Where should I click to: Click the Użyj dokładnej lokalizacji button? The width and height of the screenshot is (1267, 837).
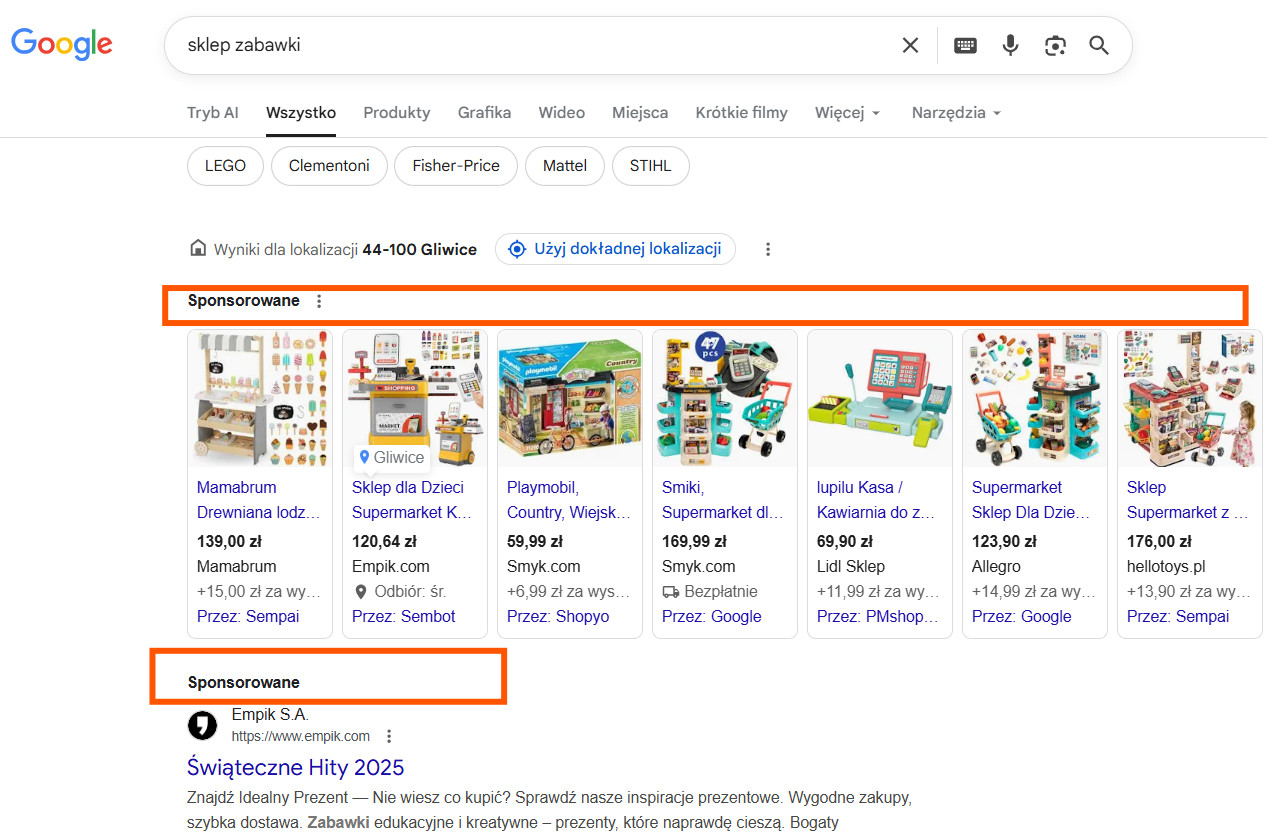(x=614, y=248)
